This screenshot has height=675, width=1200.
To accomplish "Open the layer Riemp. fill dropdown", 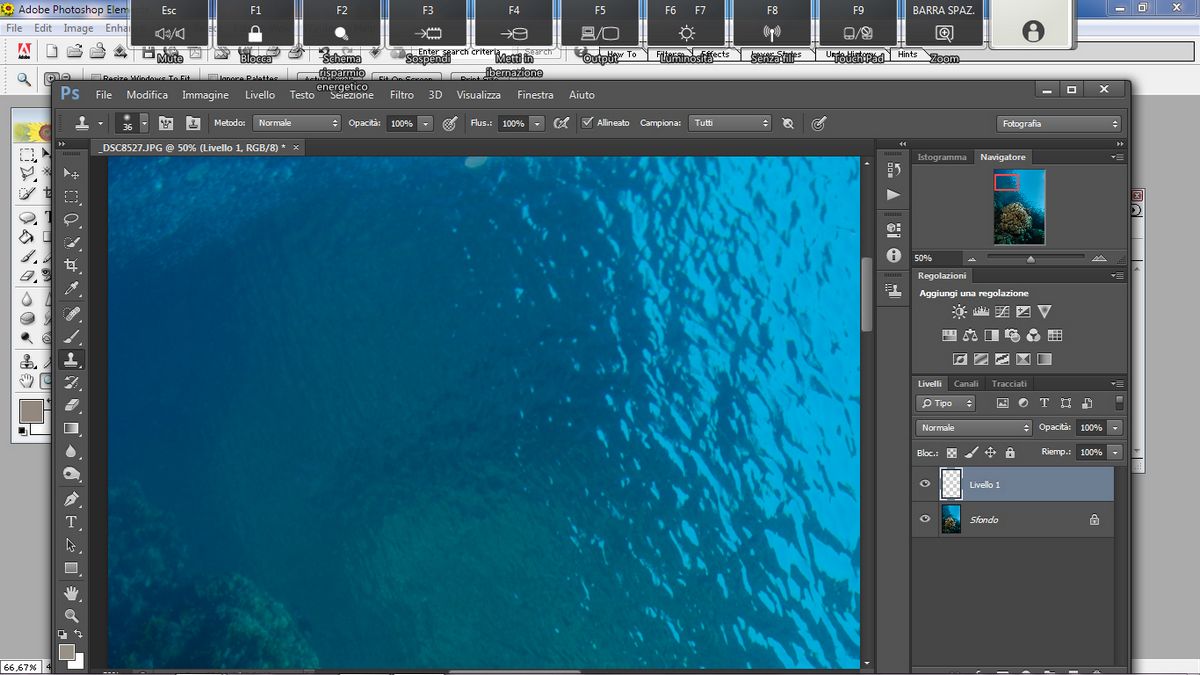I will point(1114,452).
